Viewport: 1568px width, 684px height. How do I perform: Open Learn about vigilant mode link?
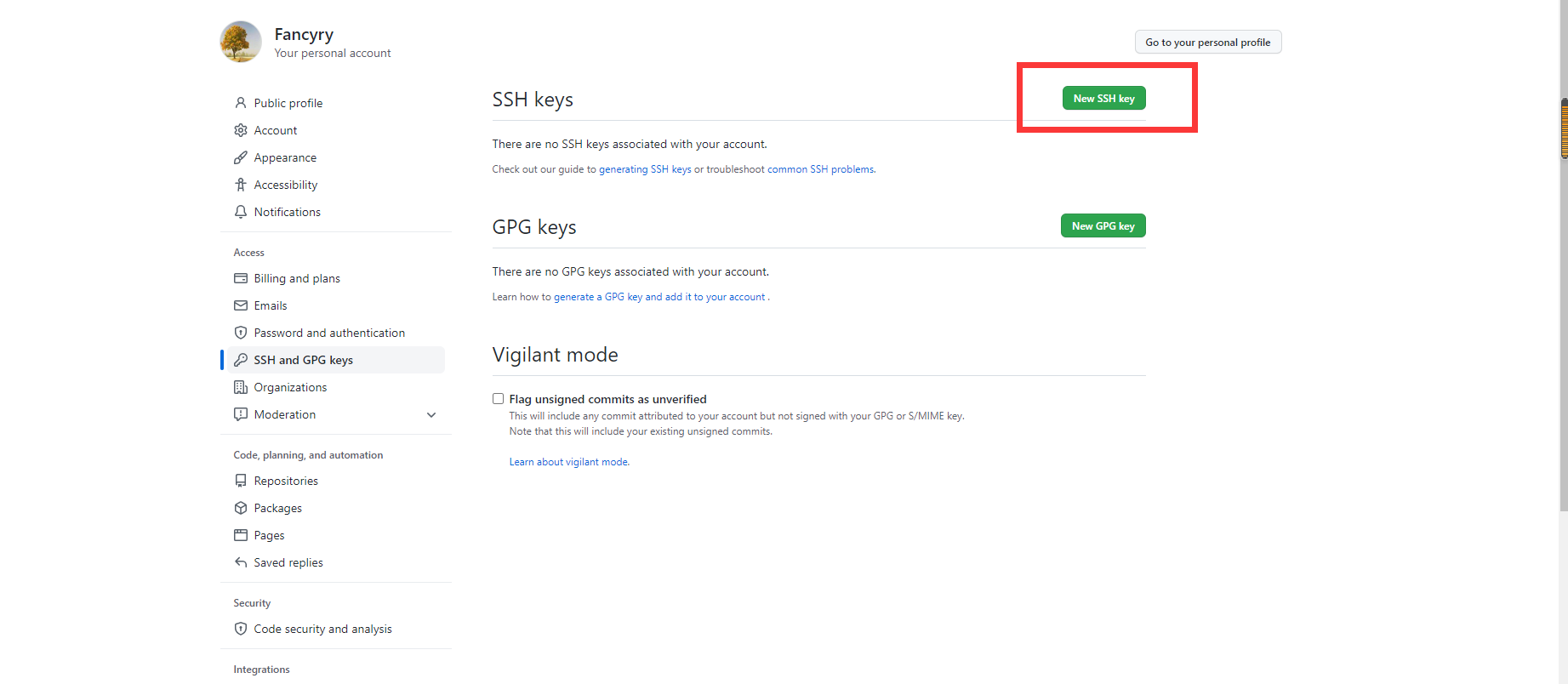[x=569, y=462]
